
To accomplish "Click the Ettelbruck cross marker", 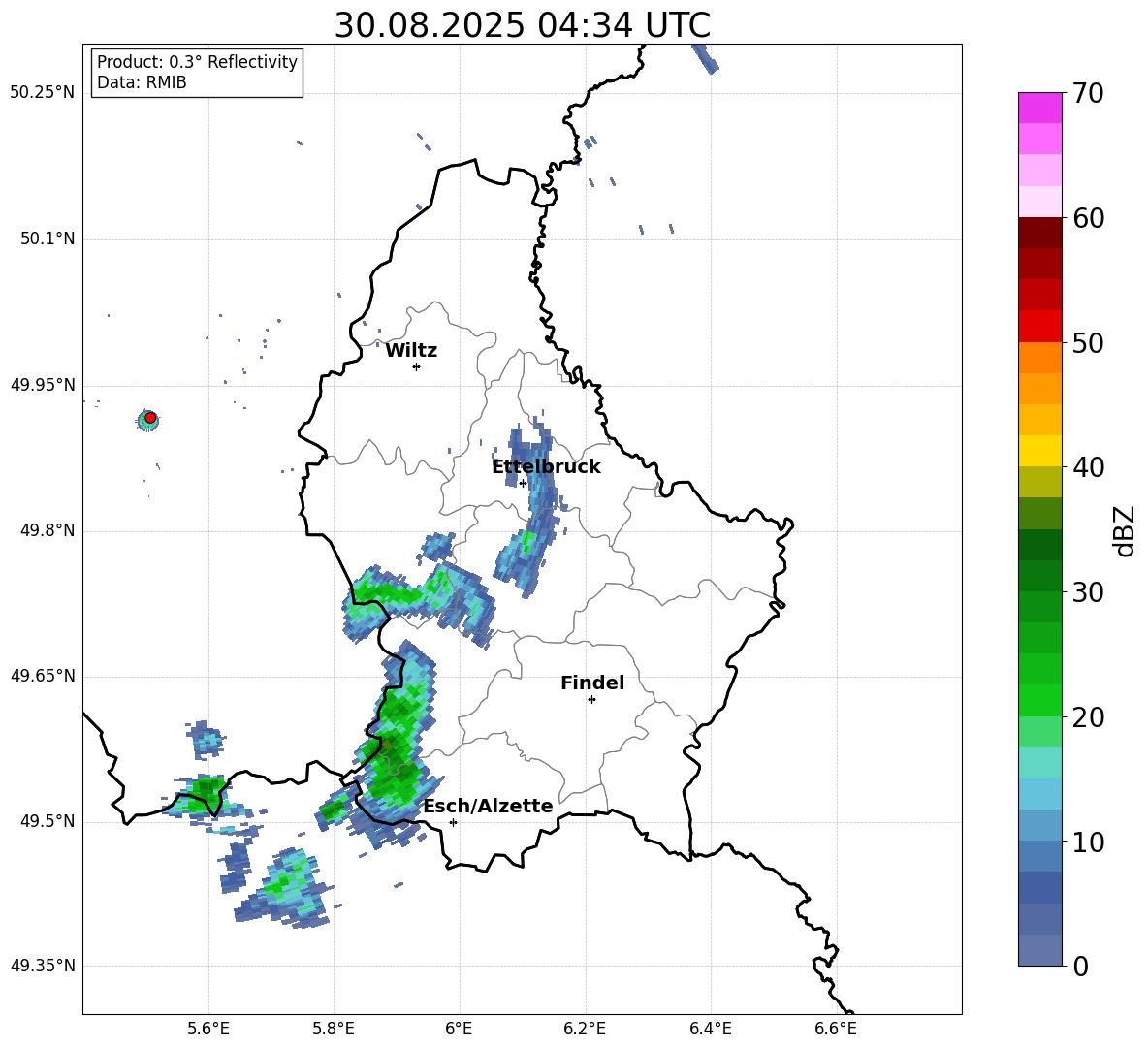I will [523, 483].
